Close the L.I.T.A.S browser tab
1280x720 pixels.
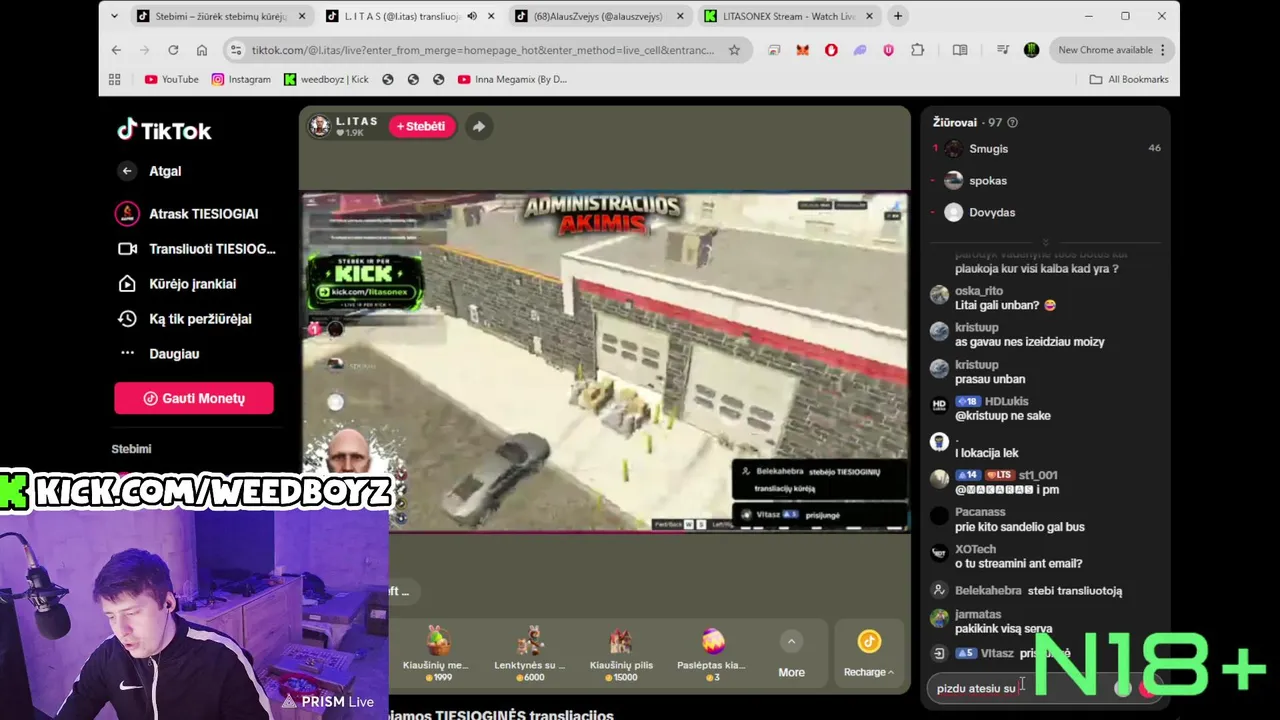point(491,16)
